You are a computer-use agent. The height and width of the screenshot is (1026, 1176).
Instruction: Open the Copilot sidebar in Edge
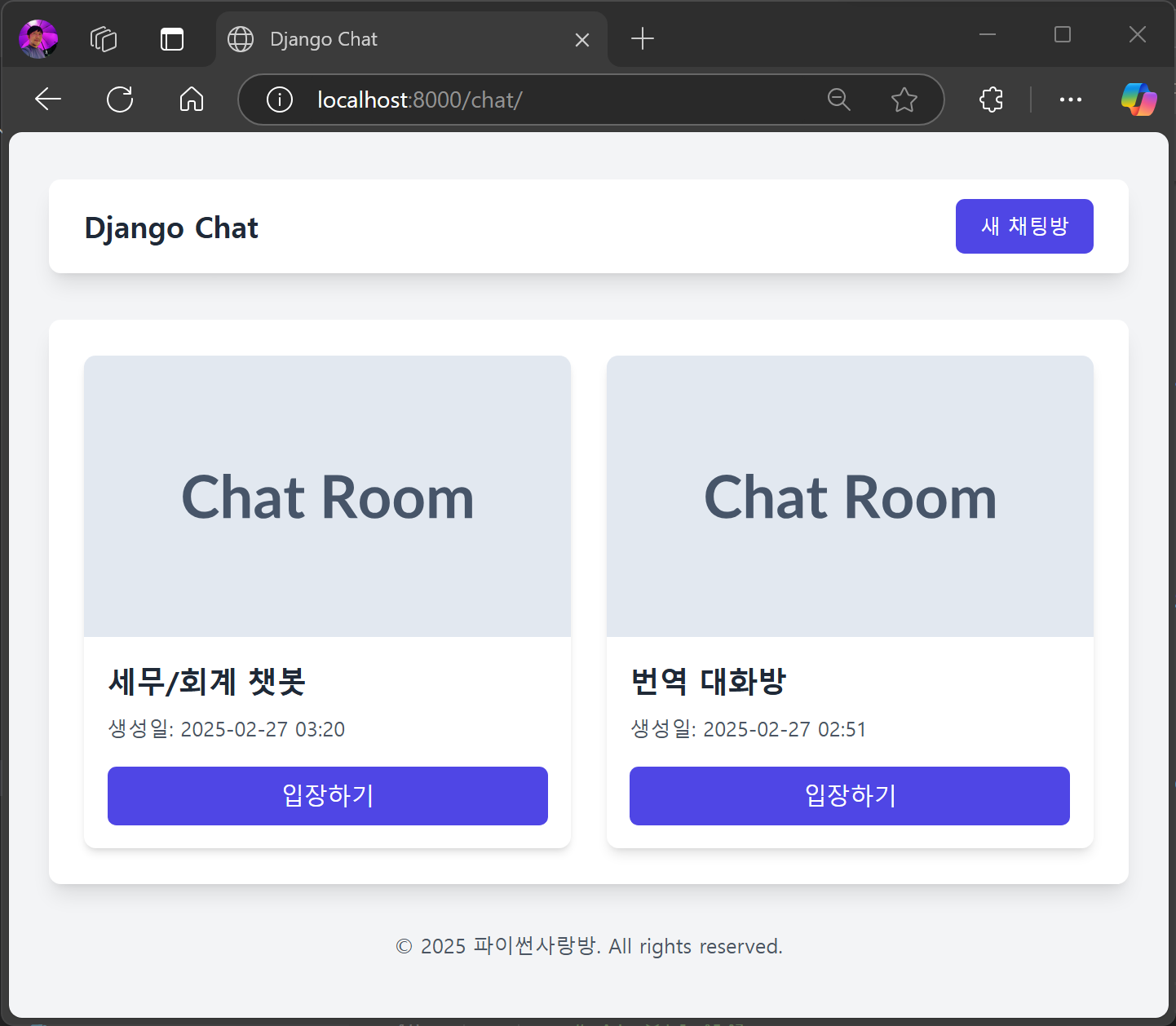coord(1139,99)
